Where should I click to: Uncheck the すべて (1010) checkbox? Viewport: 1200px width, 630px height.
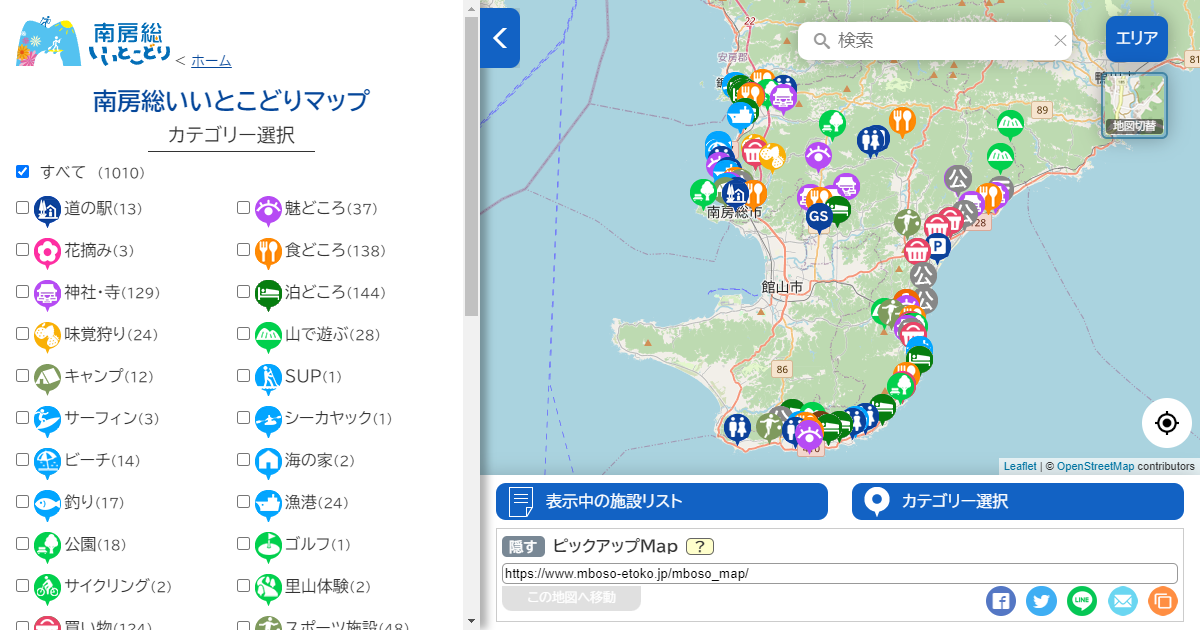click(23, 172)
